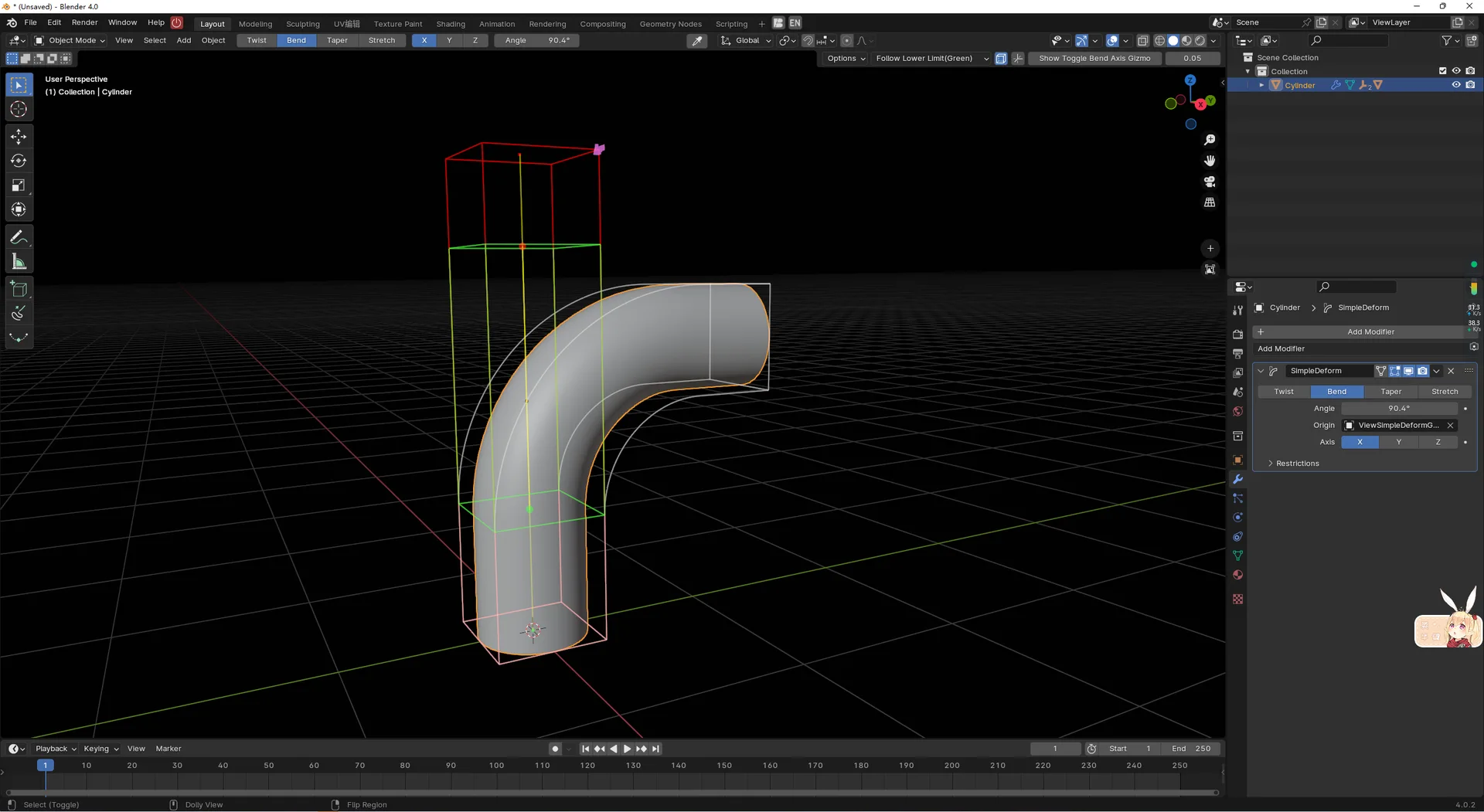Activate the Annotate tool

(x=19, y=236)
